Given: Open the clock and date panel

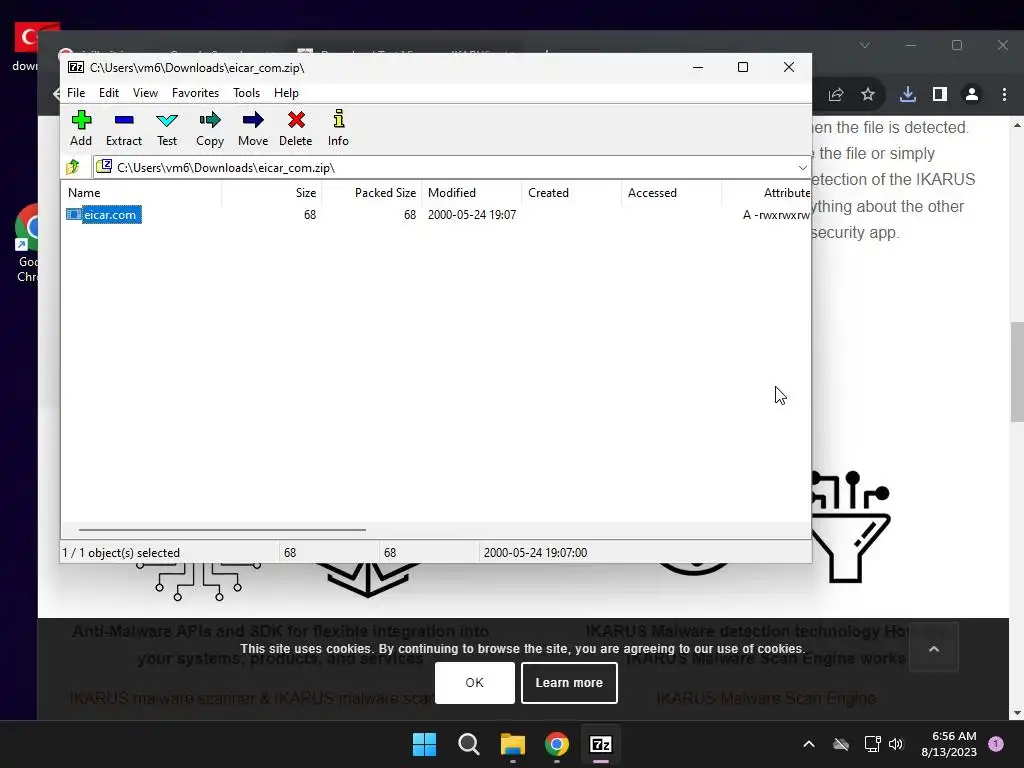Looking at the screenshot, I should click(x=949, y=744).
